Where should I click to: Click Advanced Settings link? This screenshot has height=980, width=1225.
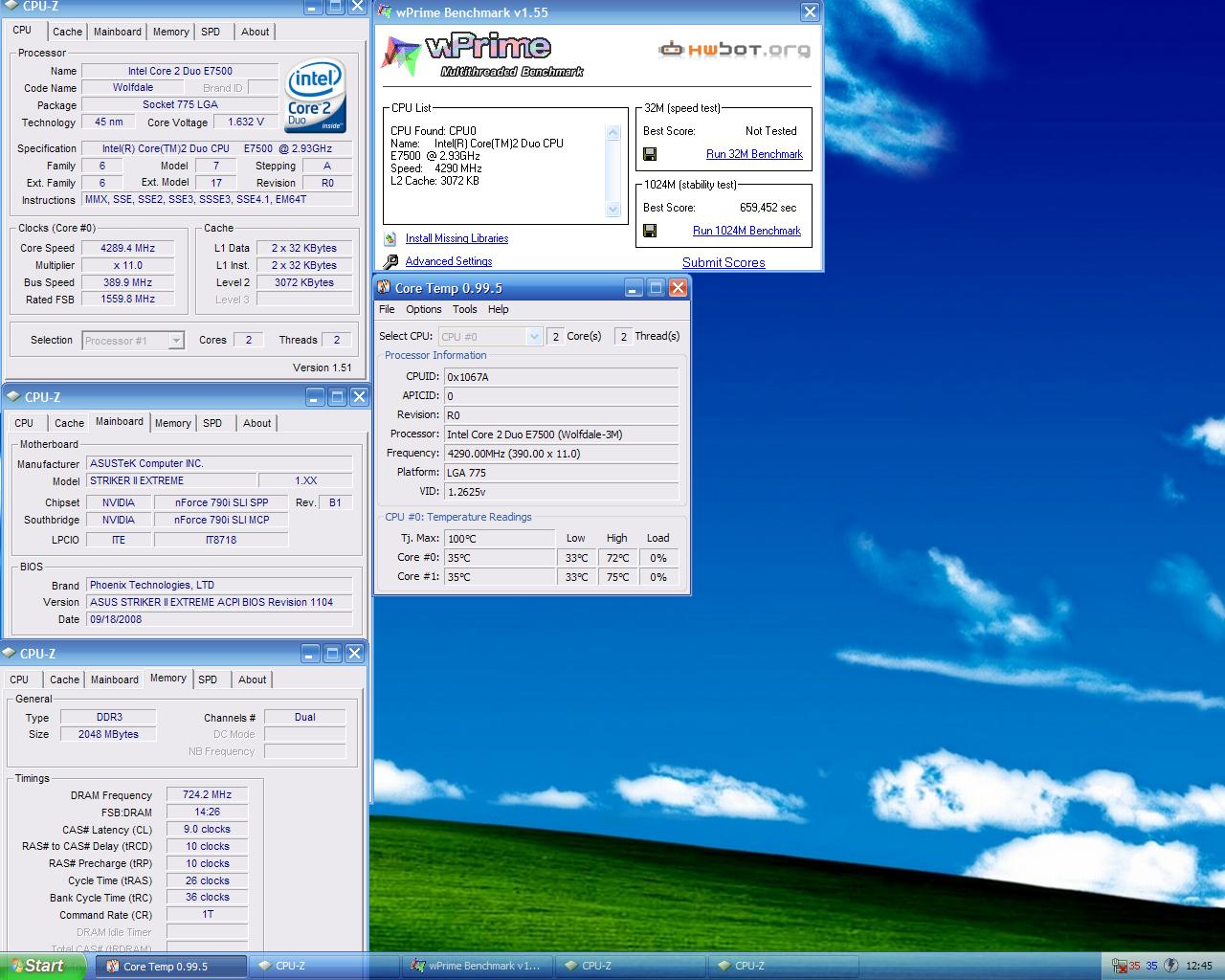click(449, 261)
